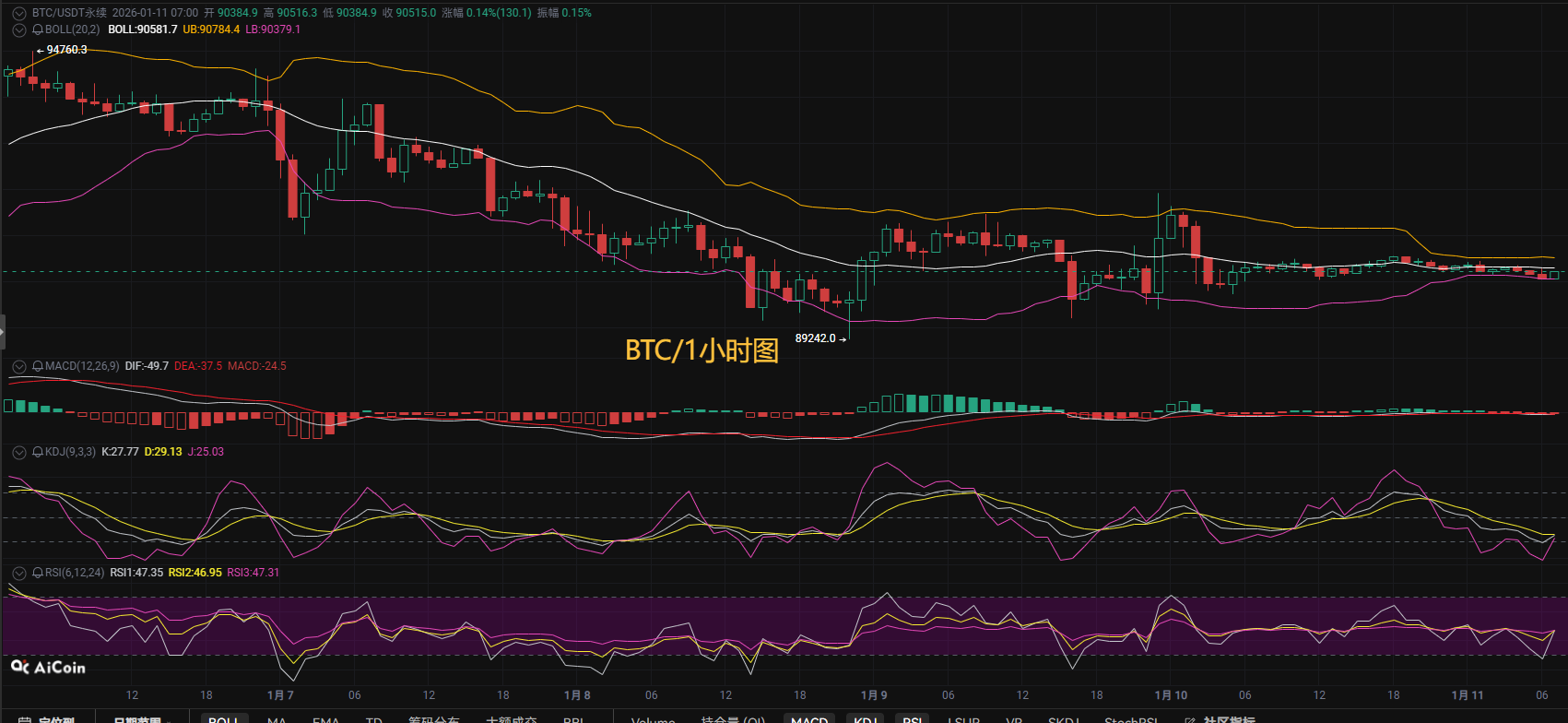Enable the Volume indicator in bottom bar

point(654,719)
